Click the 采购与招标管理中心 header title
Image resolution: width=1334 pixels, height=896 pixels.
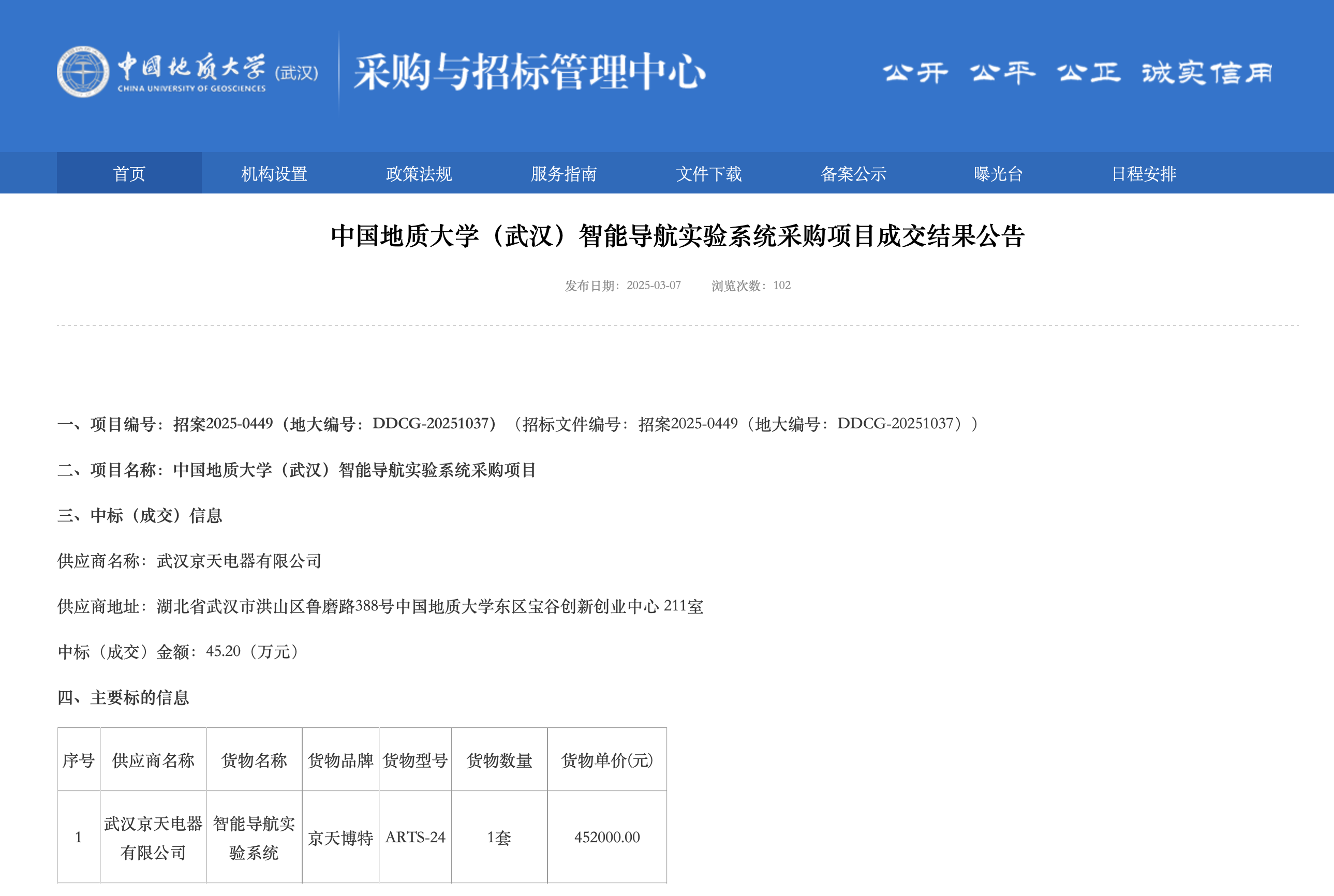tap(530, 72)
